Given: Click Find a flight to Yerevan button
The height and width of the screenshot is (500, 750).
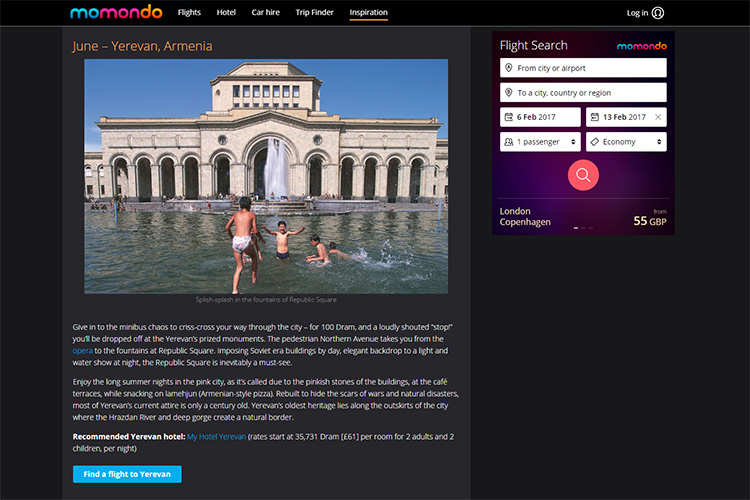Looking at the screenshot, I should pos(127,474).
